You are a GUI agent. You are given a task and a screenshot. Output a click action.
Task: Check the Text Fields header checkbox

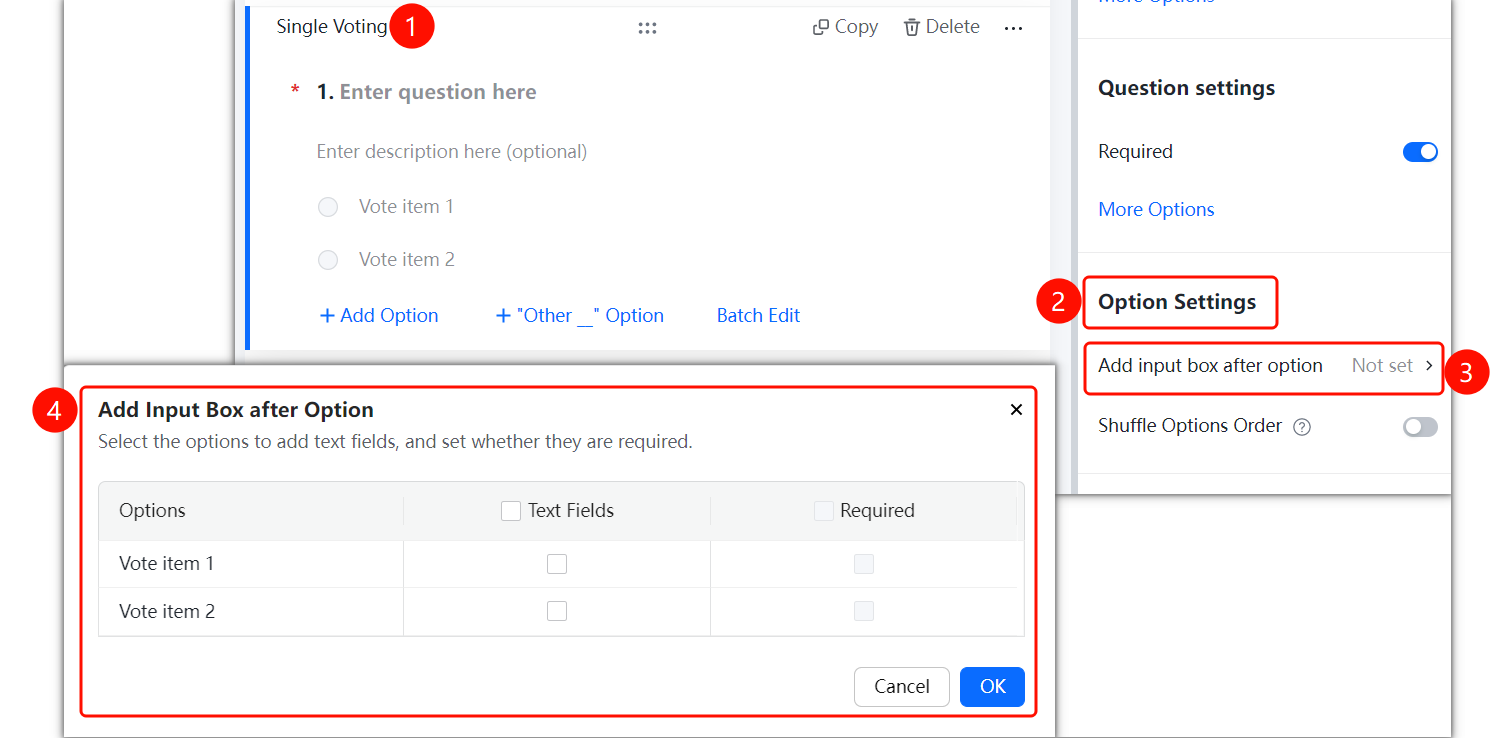pyautogui.click(x=511, y=511)
